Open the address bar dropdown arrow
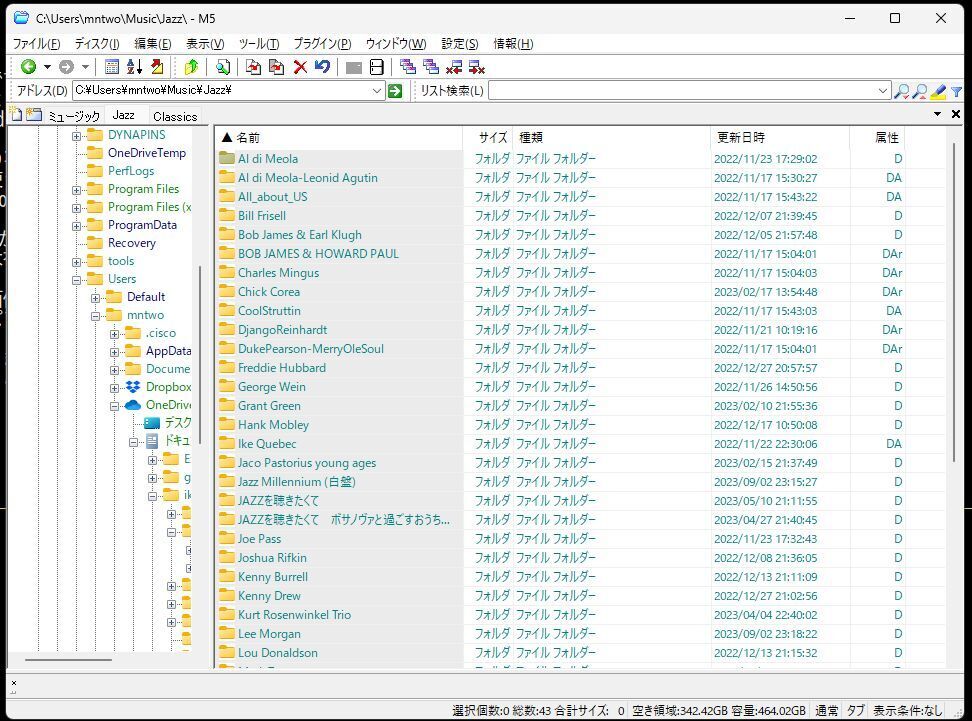Screen dimensions: 972x721 click(377, 91)
